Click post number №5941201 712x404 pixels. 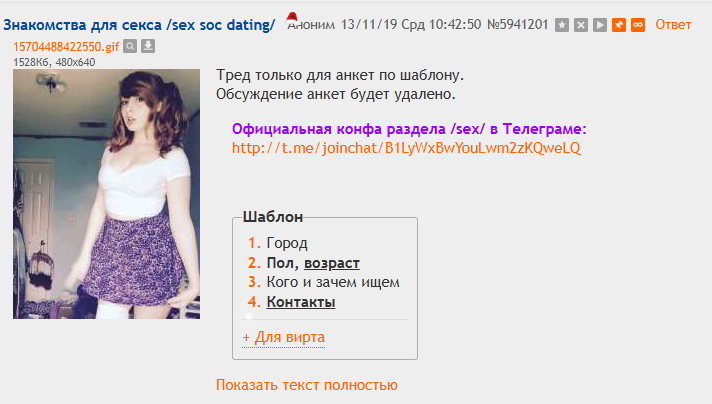518,25
